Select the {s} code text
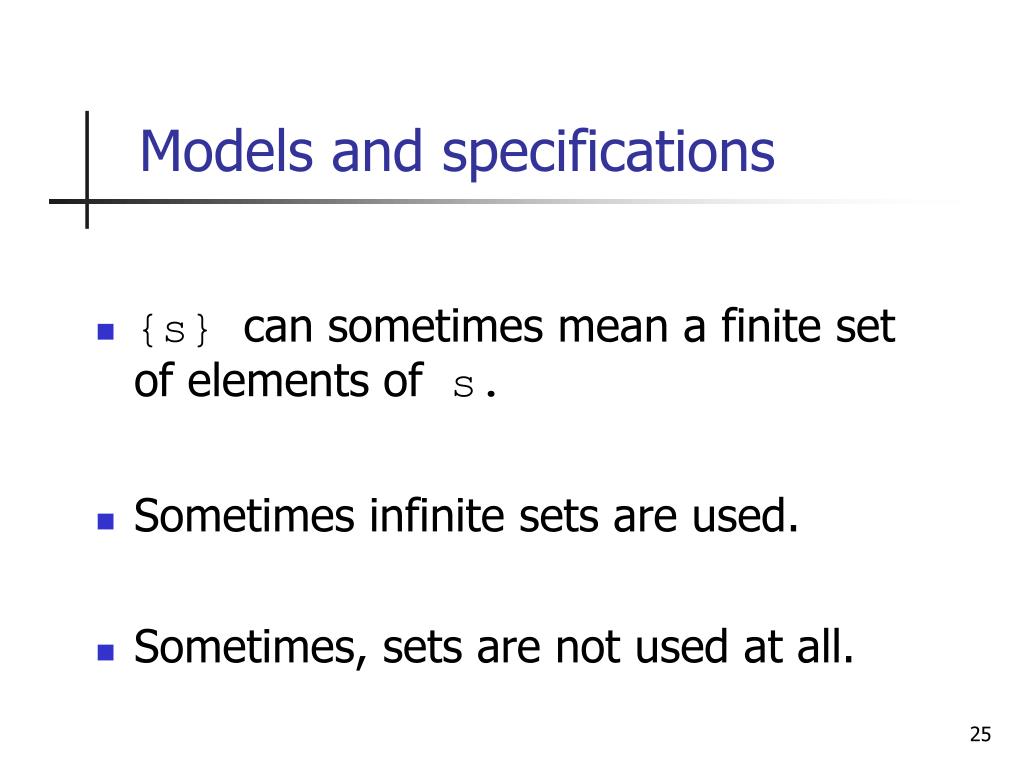This screenshot has height=768, width=1024. pos(174,330)
